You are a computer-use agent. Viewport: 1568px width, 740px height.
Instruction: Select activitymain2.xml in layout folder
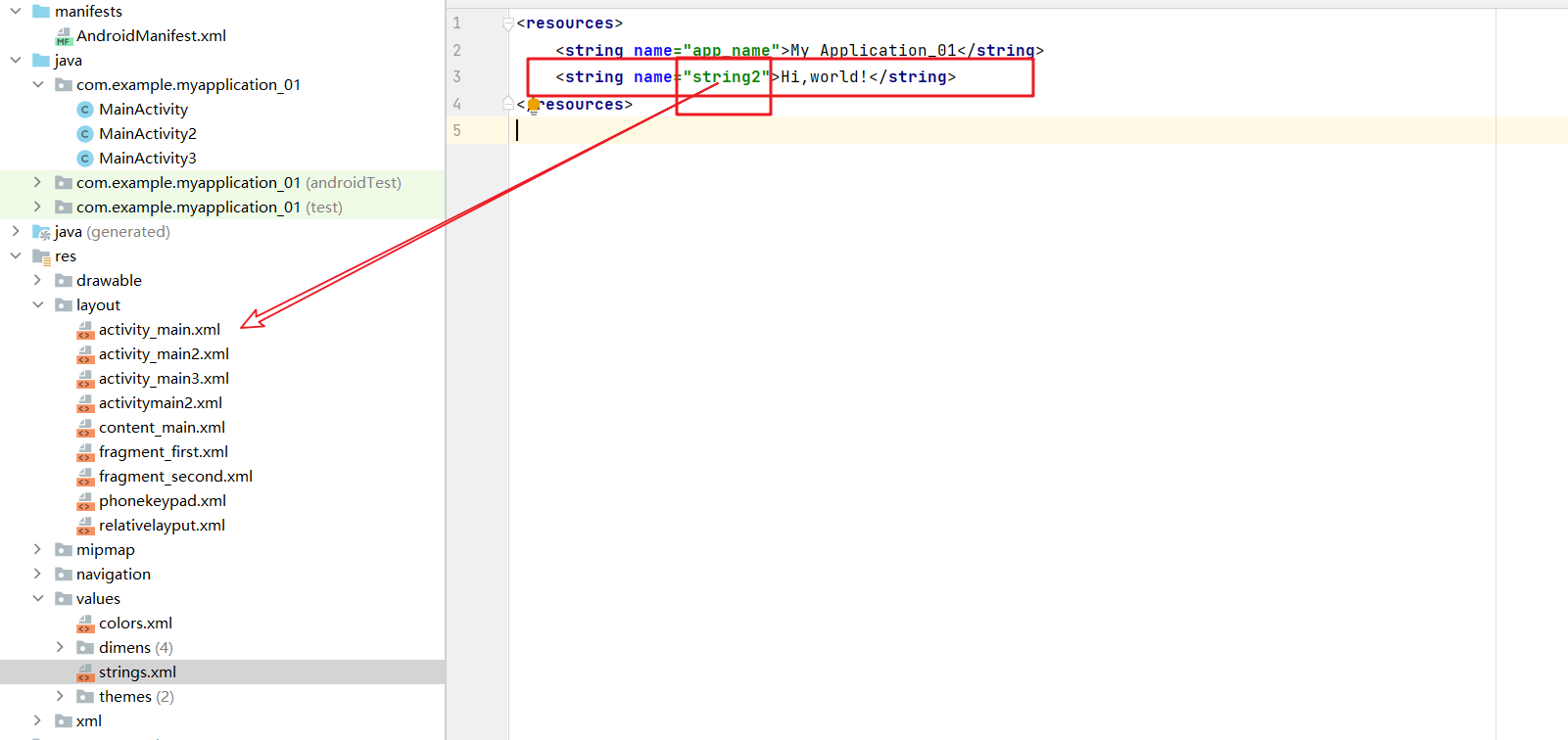tap(161, 402)
